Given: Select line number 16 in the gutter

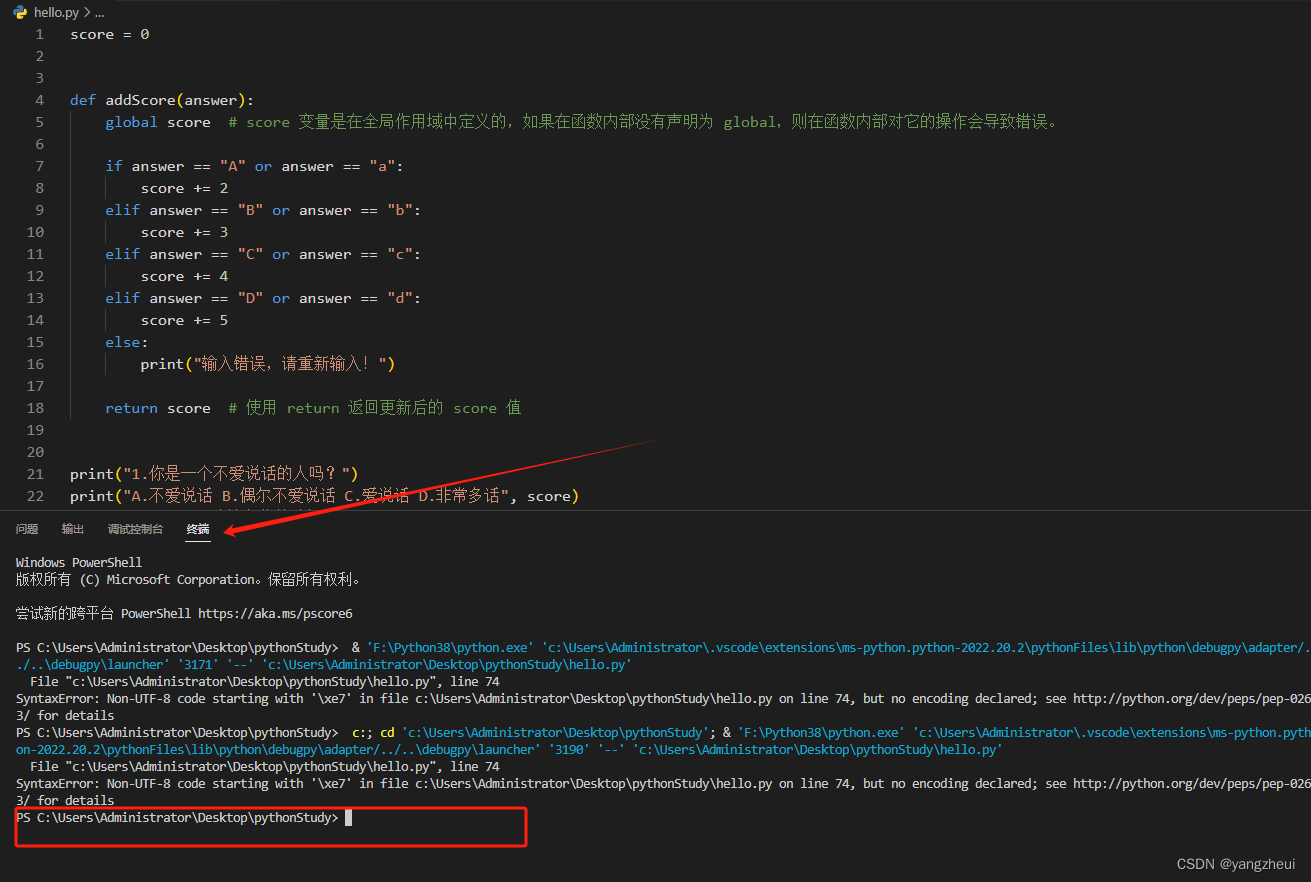Looking at the screenshot, I should pyautogui.click(x=36, y=364).
